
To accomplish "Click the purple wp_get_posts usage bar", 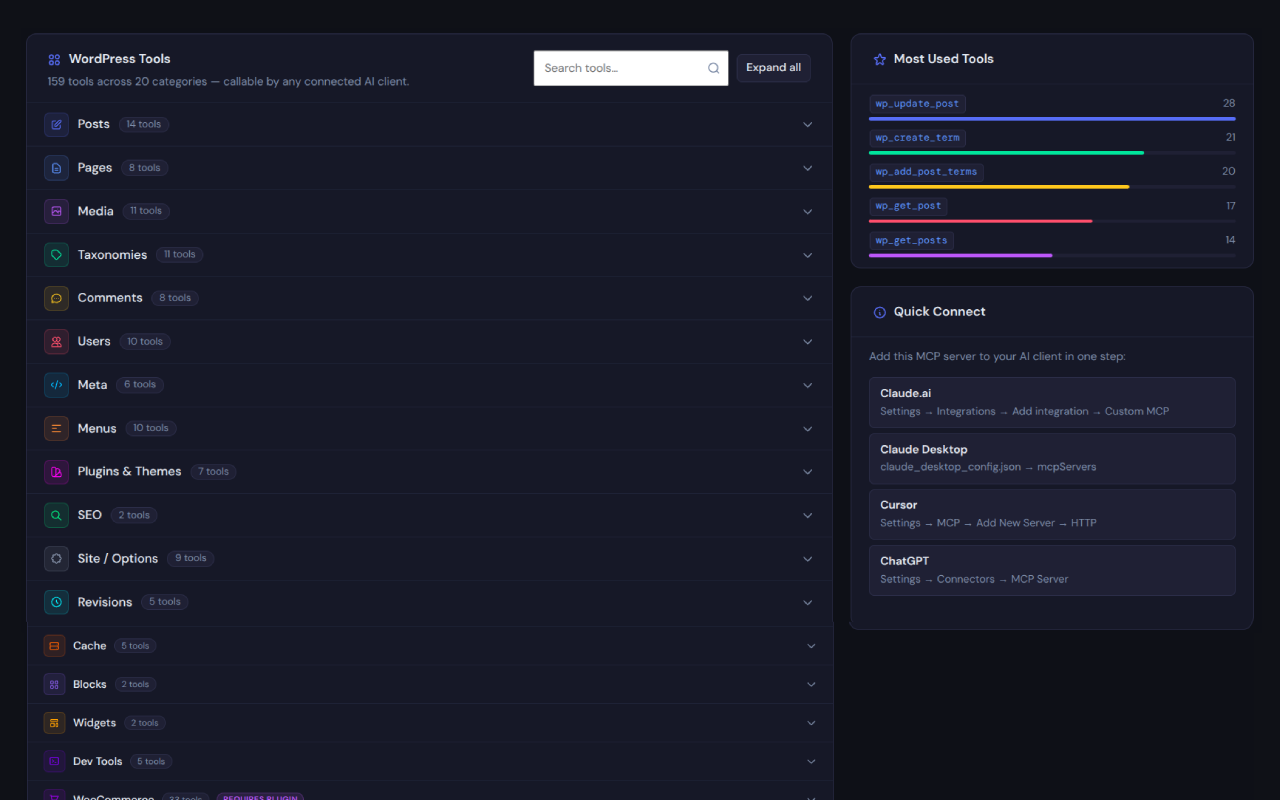I will click(x=961, y=255).
